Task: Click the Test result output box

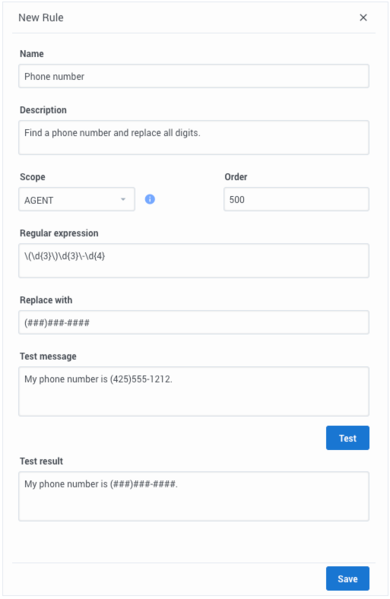Action: click(194, 496)
